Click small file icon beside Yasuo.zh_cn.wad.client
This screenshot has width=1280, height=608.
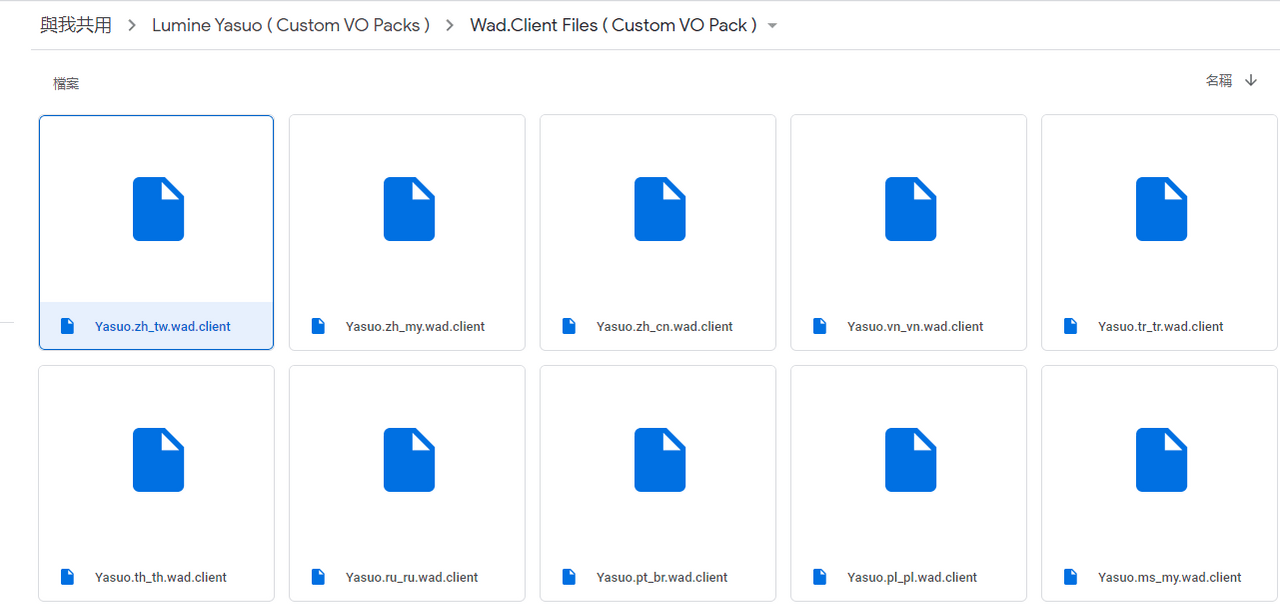tap(569, 326)
